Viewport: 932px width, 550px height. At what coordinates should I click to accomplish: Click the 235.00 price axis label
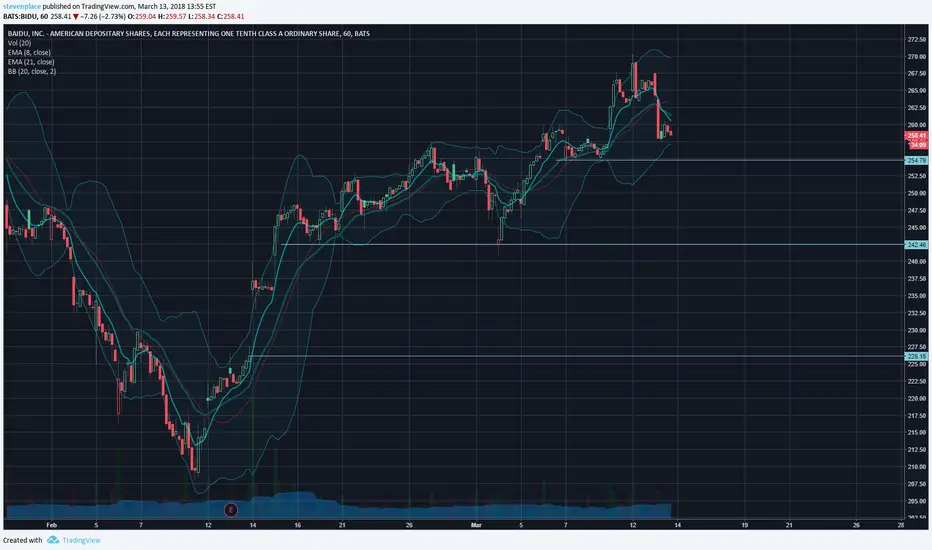coord(917,296)
